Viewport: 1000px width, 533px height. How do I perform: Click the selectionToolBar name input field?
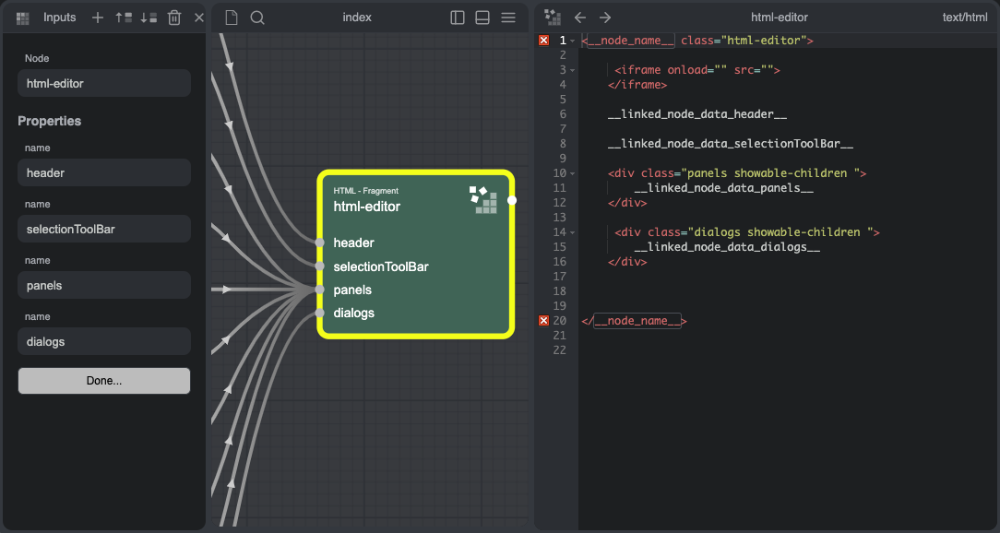(x=104, y=229)
